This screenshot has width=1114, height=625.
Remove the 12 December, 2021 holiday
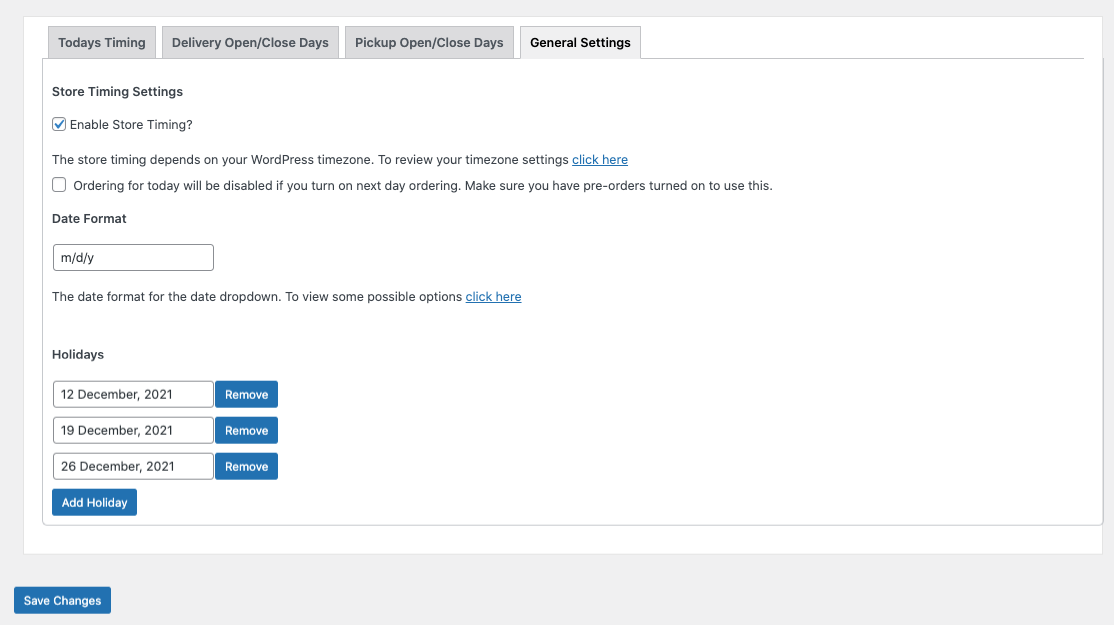tap(246, 395)
